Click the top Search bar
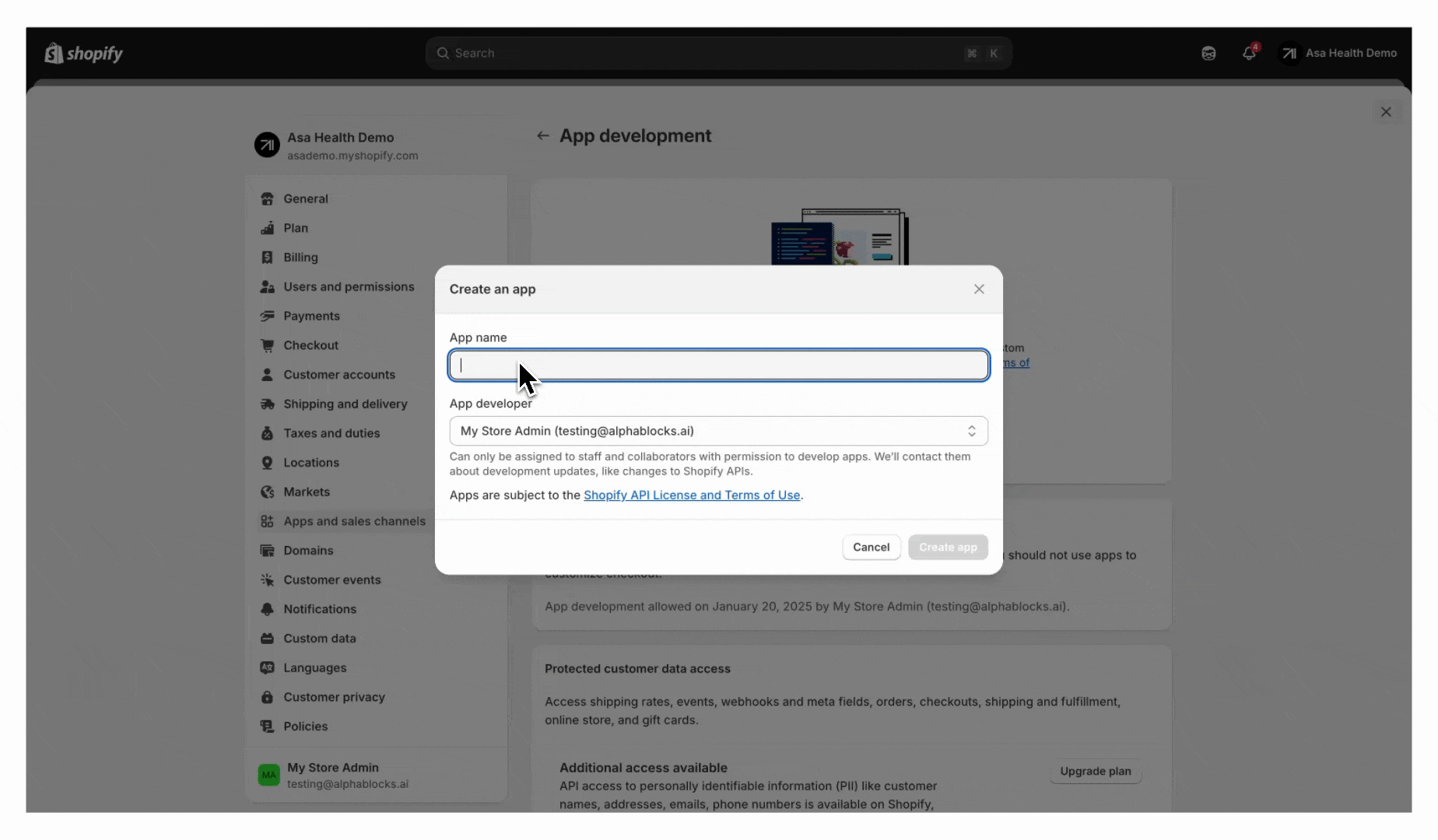Image resolution: width=1438 pixels, height=840 pixels. coord(718,53)
